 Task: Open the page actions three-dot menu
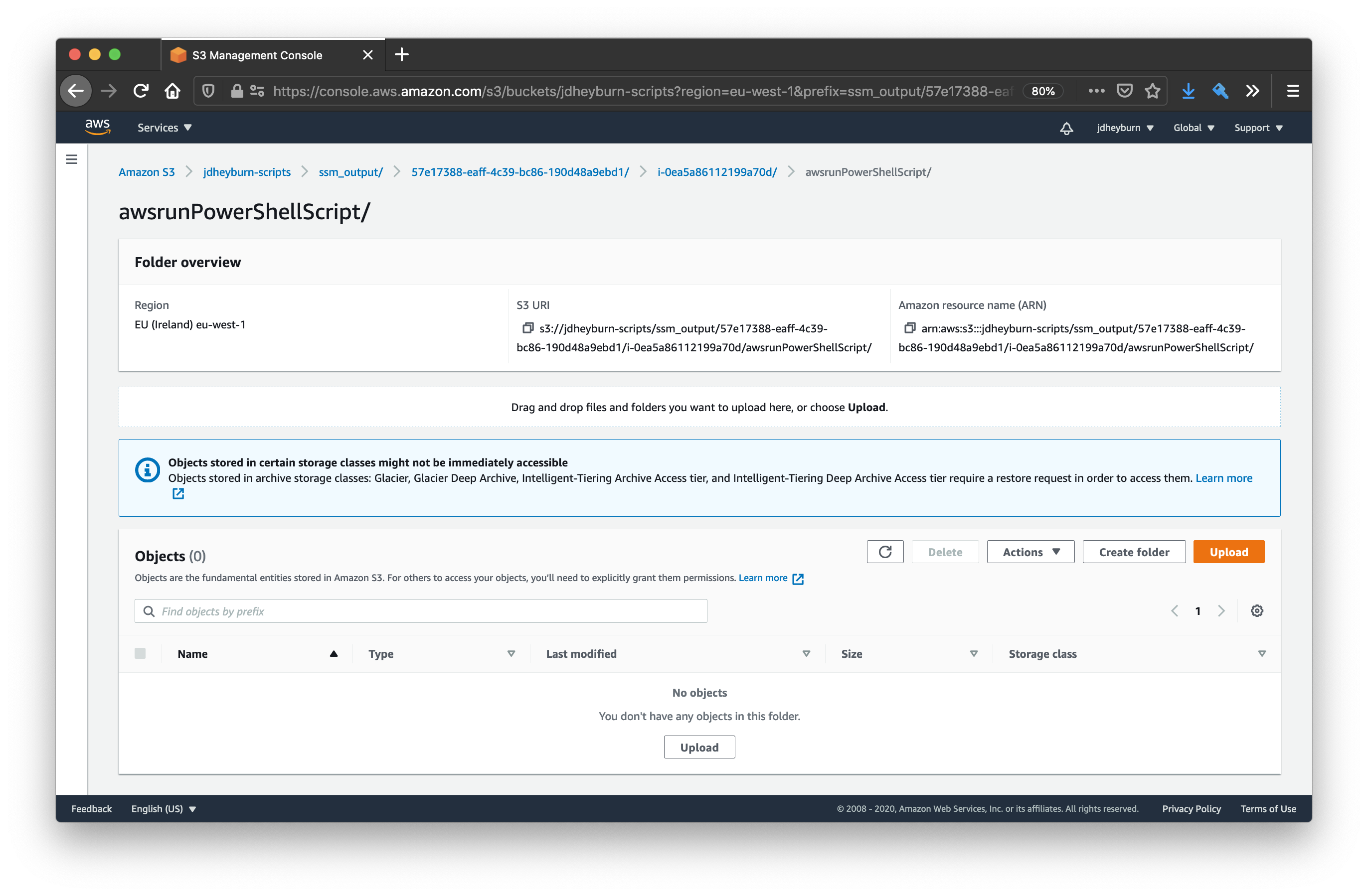pyautogui.click(x=1096, y=91)
